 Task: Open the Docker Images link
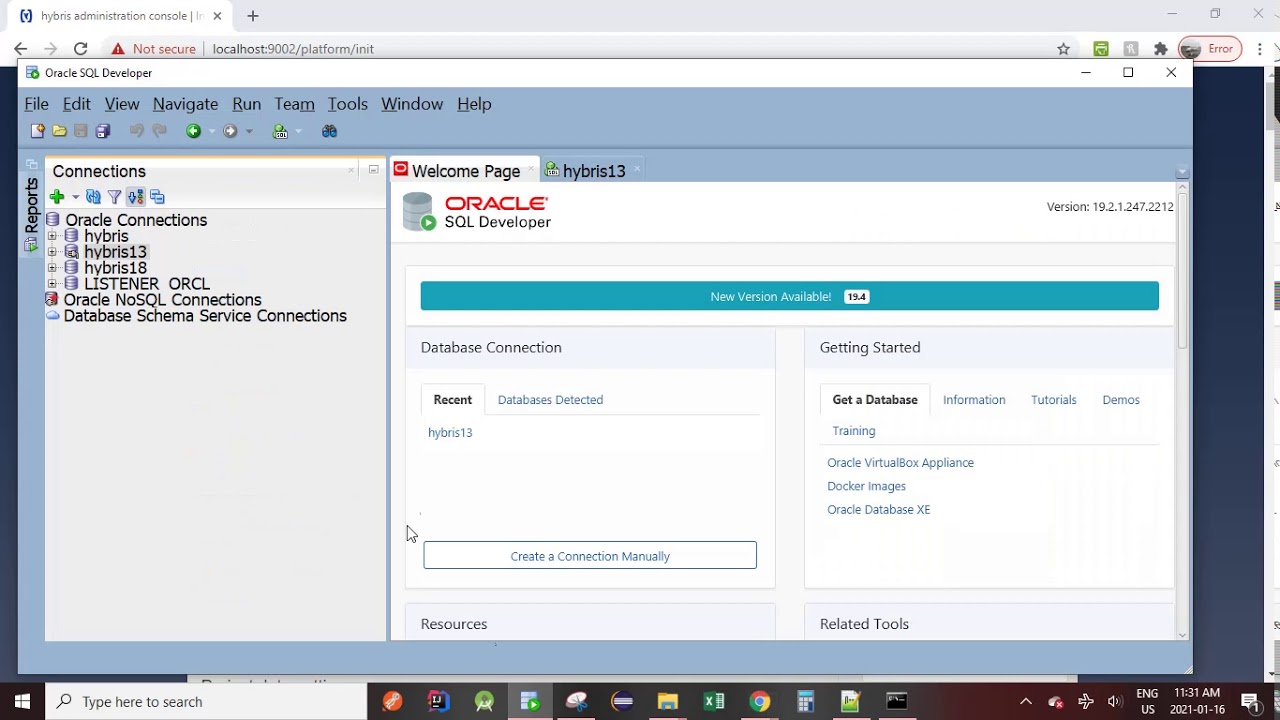tap(866, 486)
